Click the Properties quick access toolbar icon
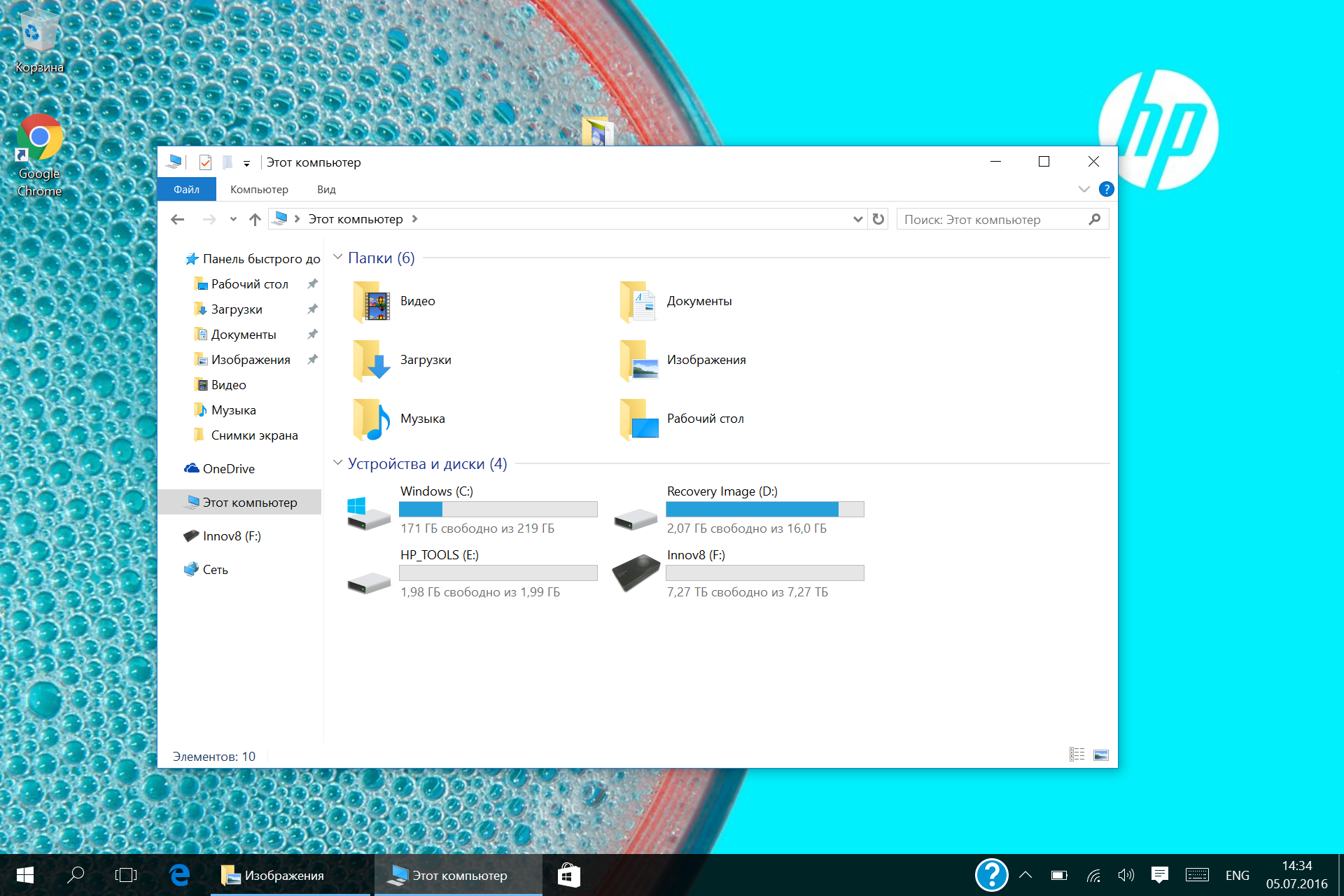 205,162
